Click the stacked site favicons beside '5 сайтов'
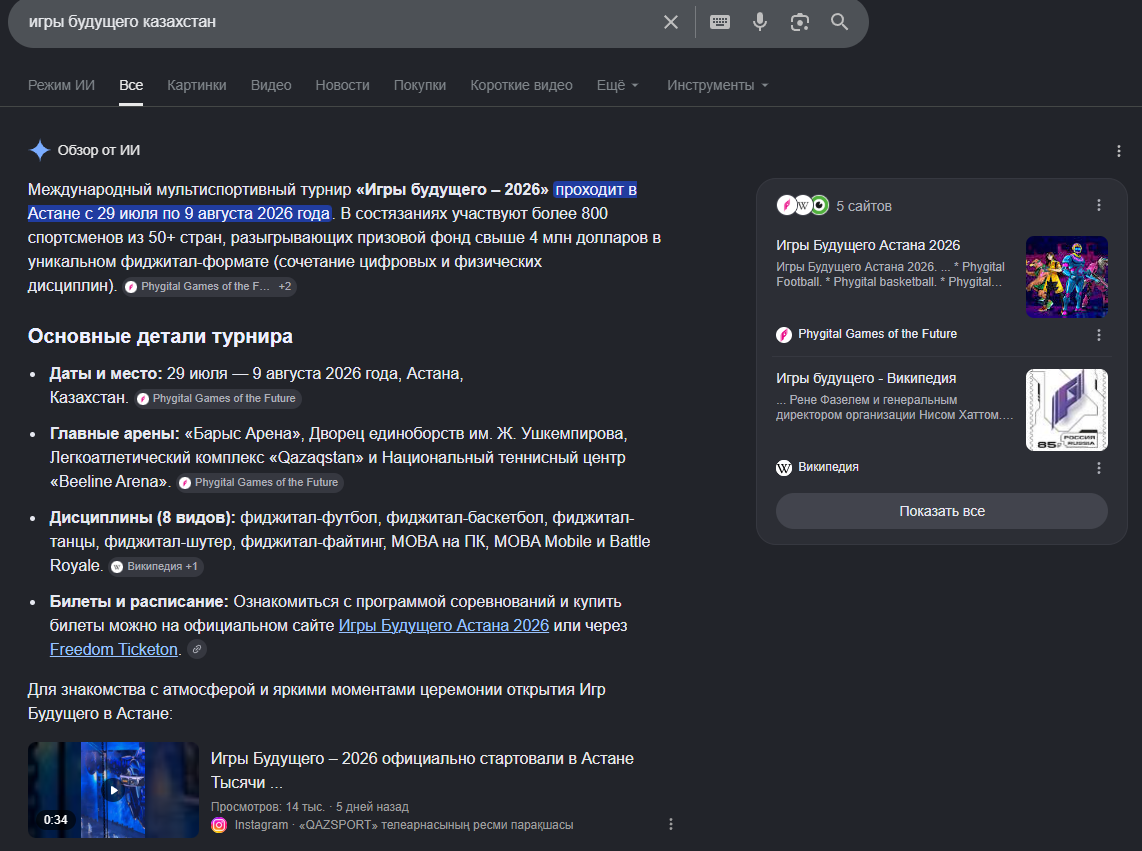The image size is (1142, 851). coord(803,205)
